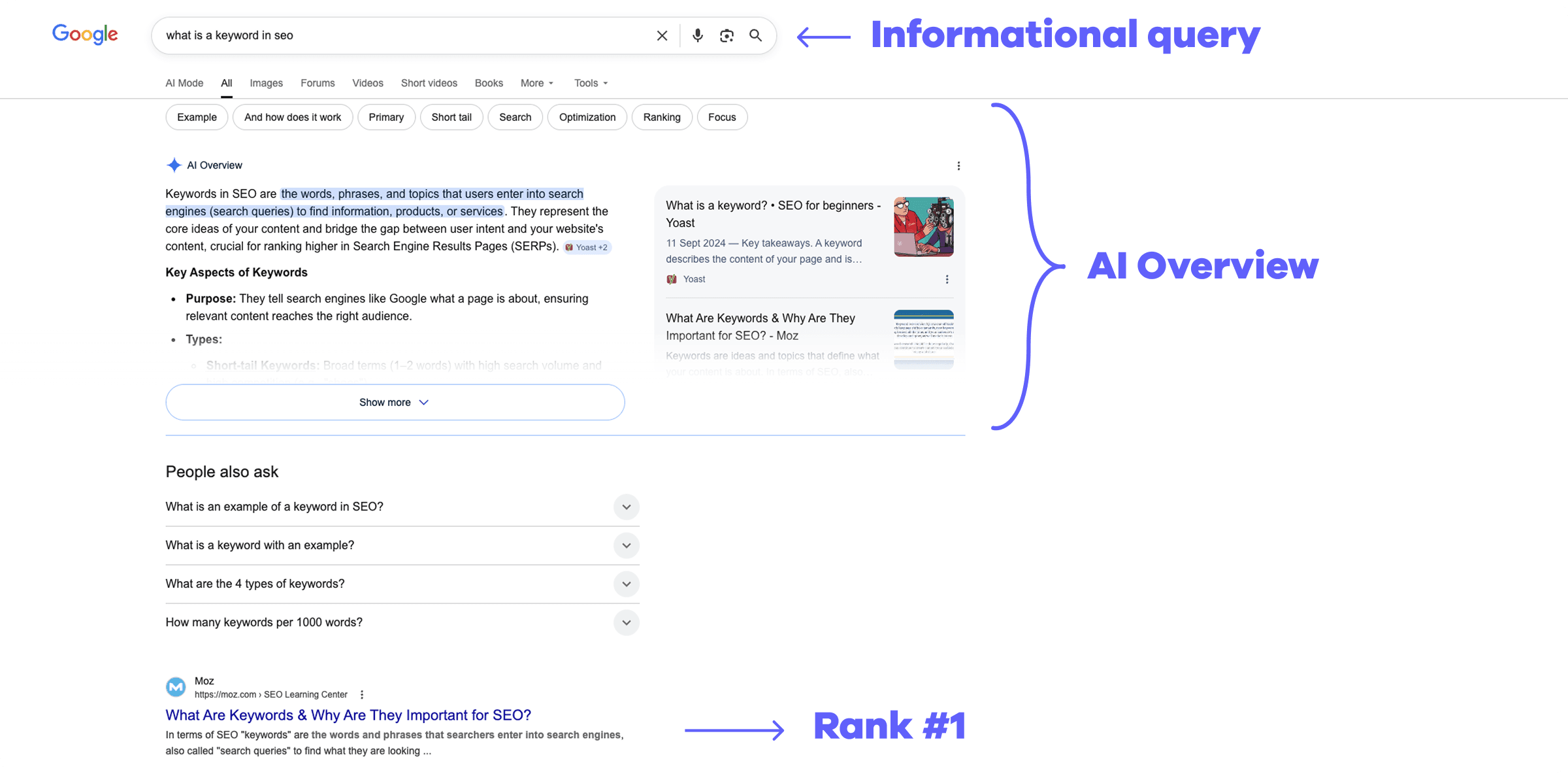Select the Example filter chip
This screenshot has height=774, width=1568.
(x=197, y=117)
